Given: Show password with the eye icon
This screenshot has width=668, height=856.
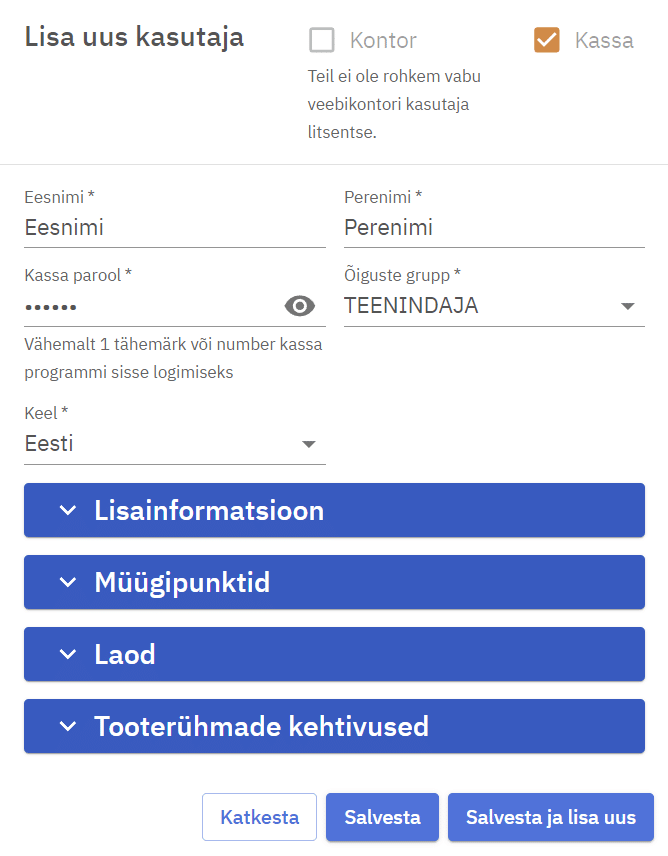Looking at the screenshot, I should pyautogui.click(x=300, y=306).
